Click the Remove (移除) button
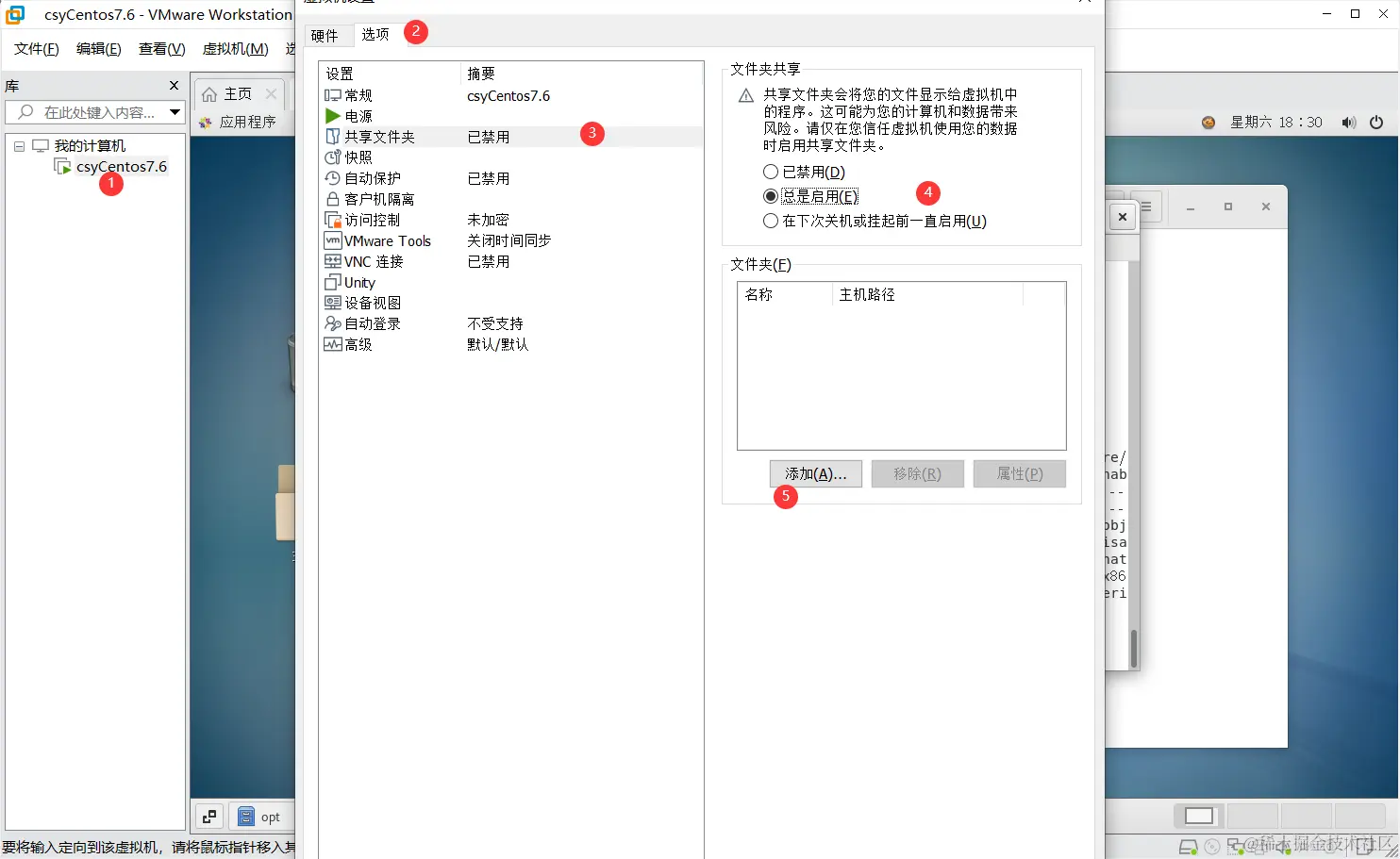This screenshot has width=1400, height=859. point(917,474)
